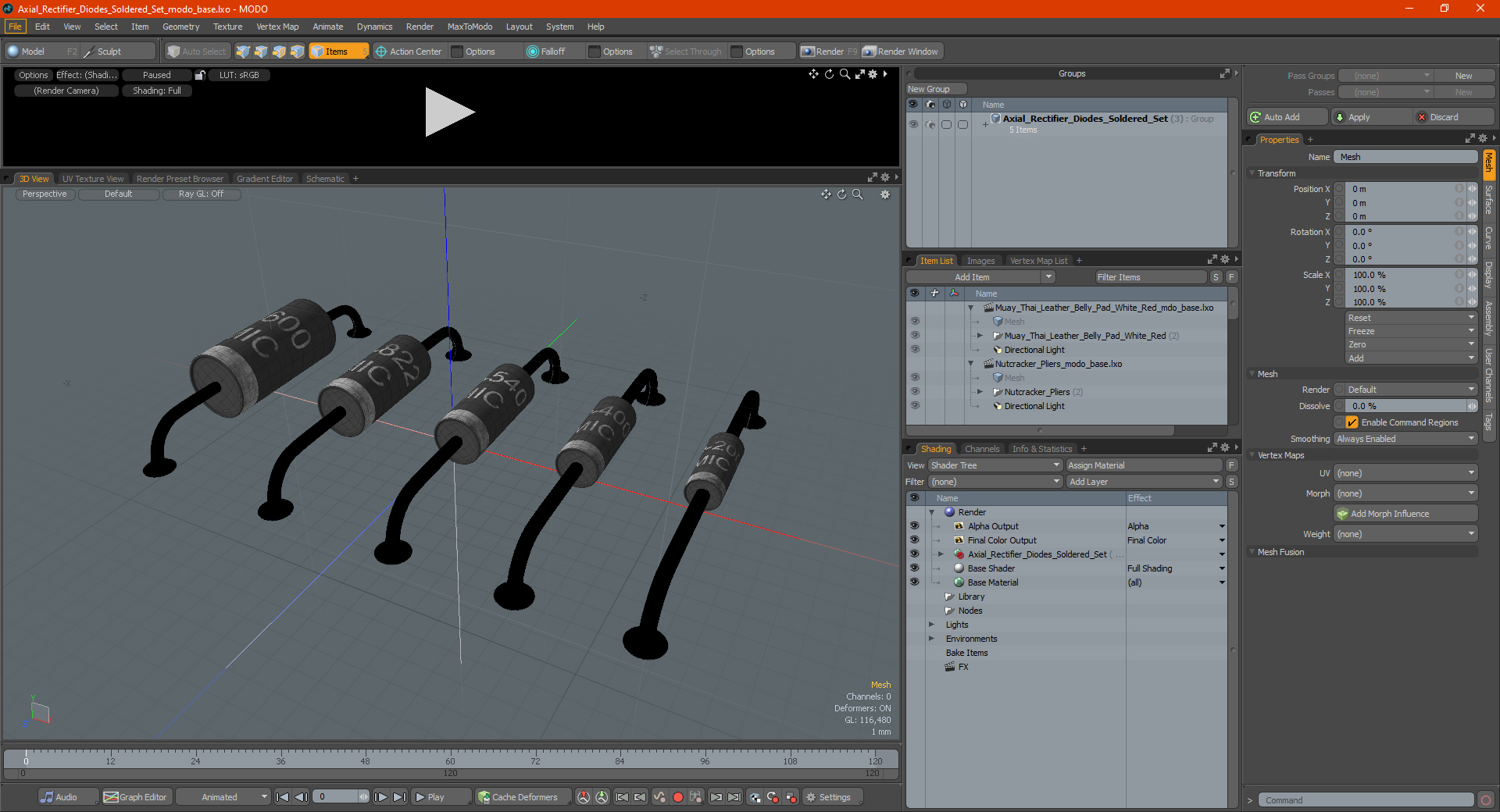Step to next frame

point(380,797)
